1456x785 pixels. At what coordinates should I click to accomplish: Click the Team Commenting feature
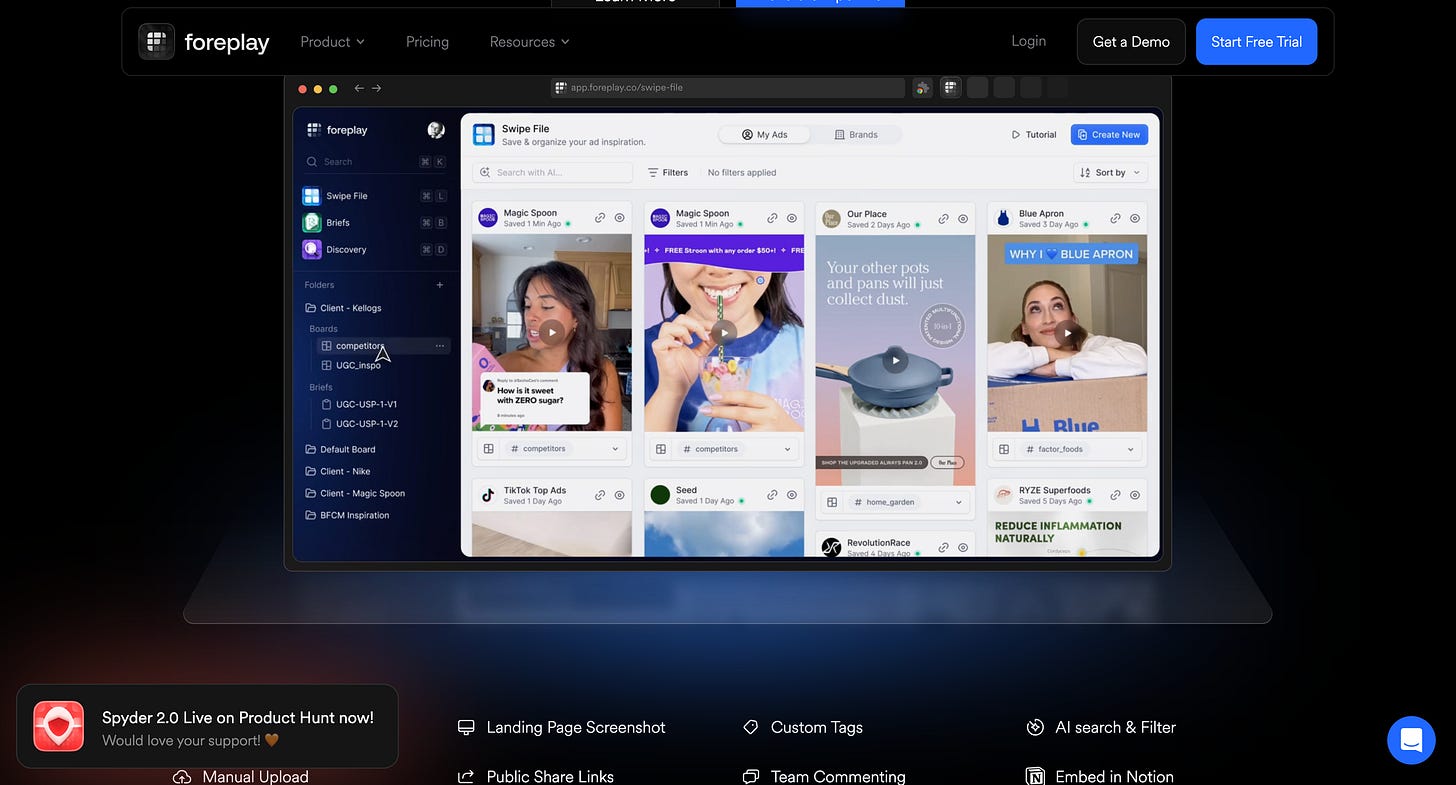[824, 776]
